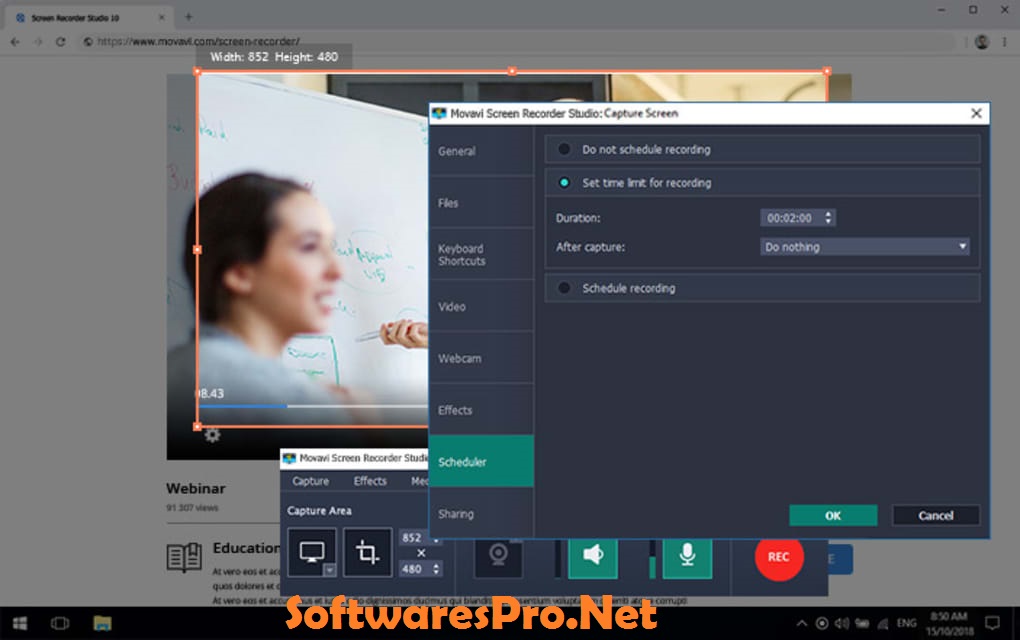This screenshot has height=640, width=1020.
Task: Enable the webcam capture icon
Action: 498,558
